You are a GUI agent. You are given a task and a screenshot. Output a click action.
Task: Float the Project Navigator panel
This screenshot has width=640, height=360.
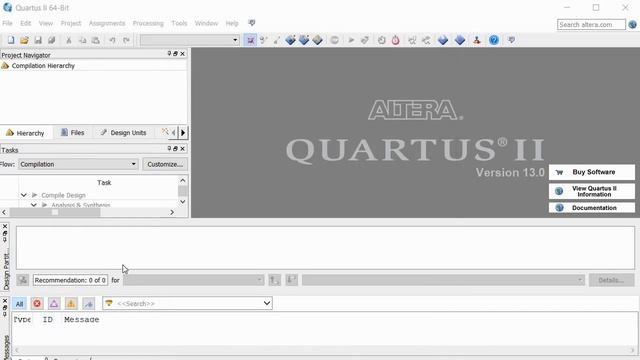click(x=176, y=53)
